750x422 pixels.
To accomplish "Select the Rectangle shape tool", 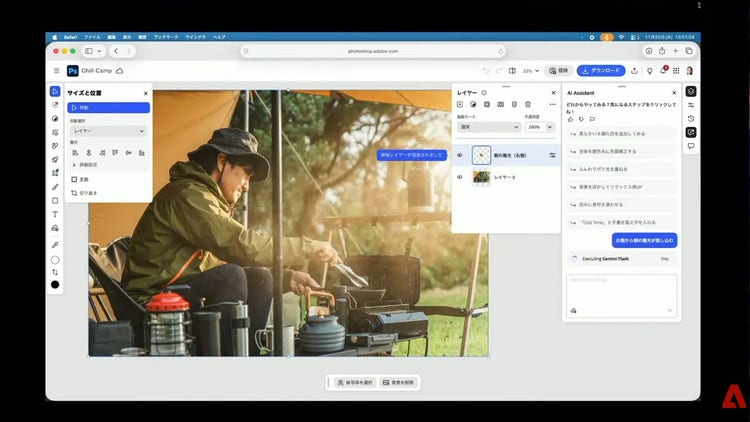I will (x=55, y=200).
